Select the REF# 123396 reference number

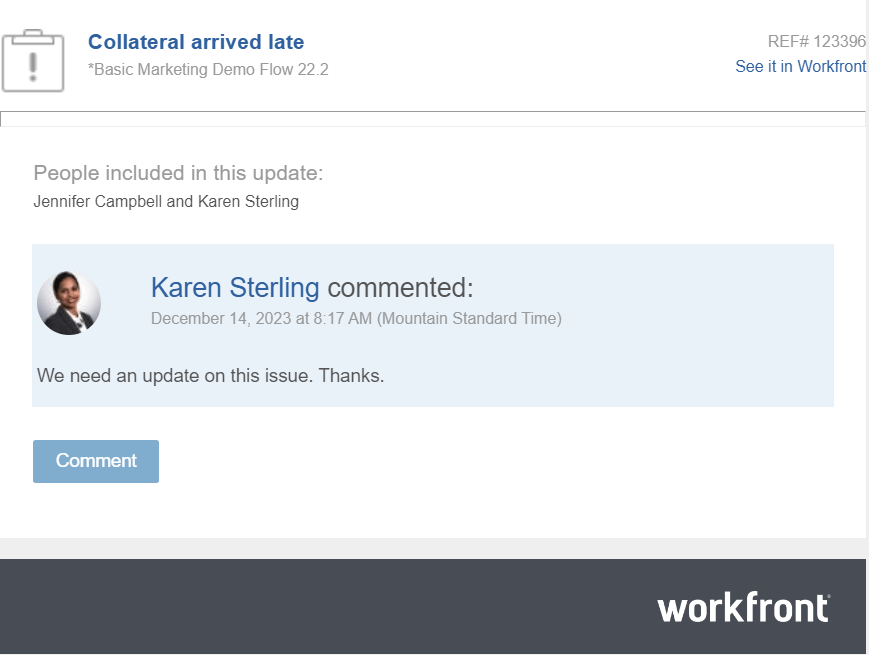tap(816, 41)
